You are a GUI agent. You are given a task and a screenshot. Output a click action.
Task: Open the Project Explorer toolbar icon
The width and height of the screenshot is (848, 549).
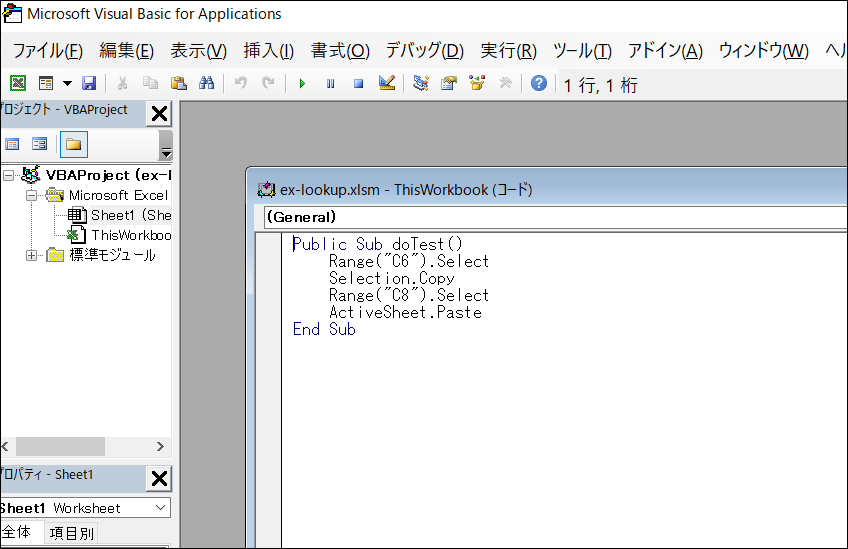(421, 83)
